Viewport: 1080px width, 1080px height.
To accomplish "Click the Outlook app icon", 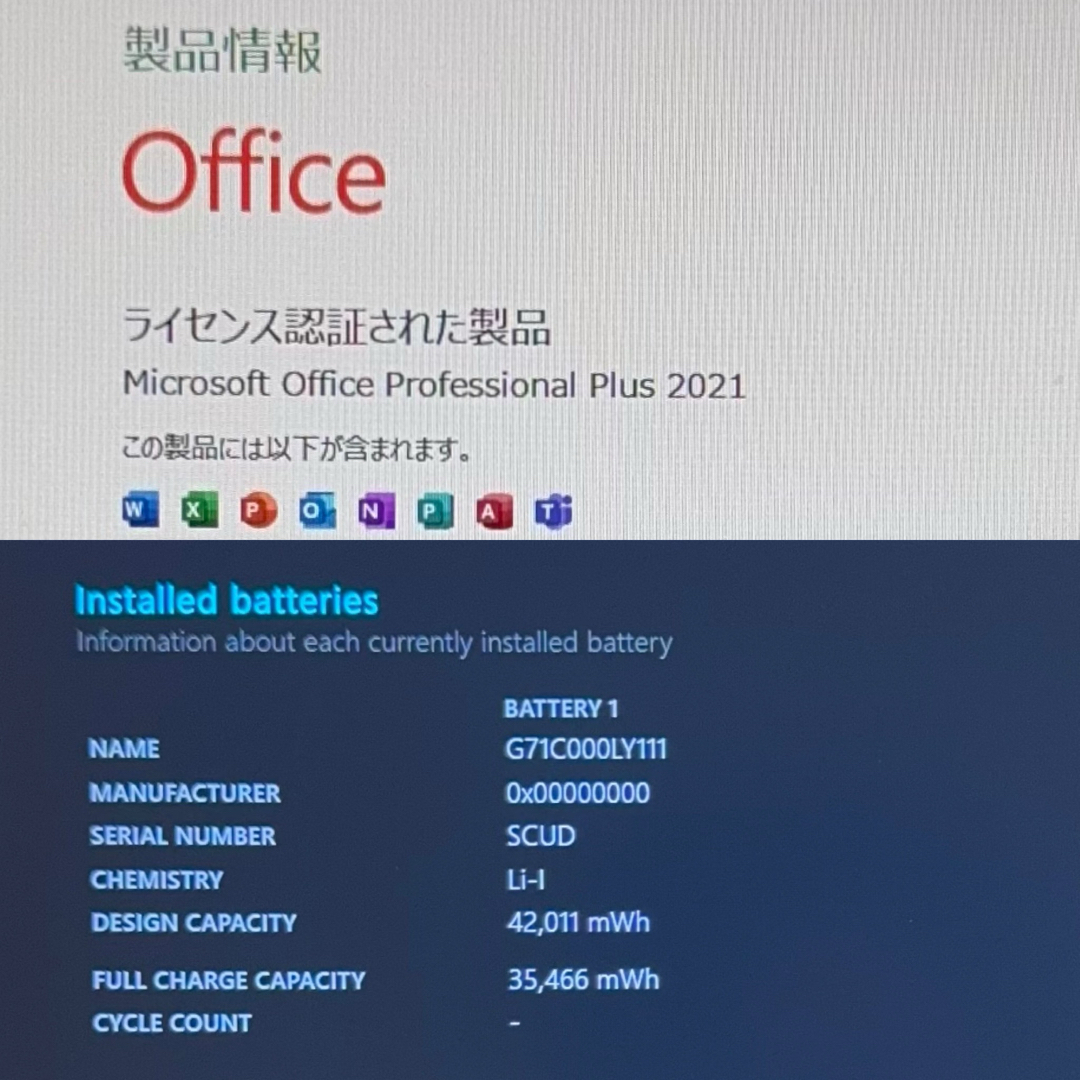I will tap(318, 510).
